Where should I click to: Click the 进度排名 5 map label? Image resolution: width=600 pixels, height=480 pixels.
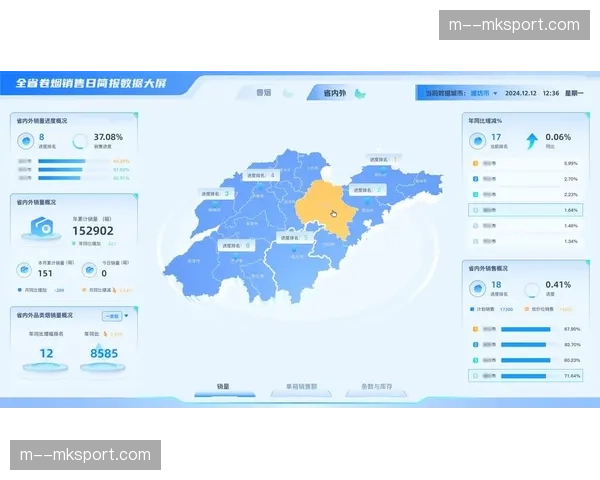294,238
